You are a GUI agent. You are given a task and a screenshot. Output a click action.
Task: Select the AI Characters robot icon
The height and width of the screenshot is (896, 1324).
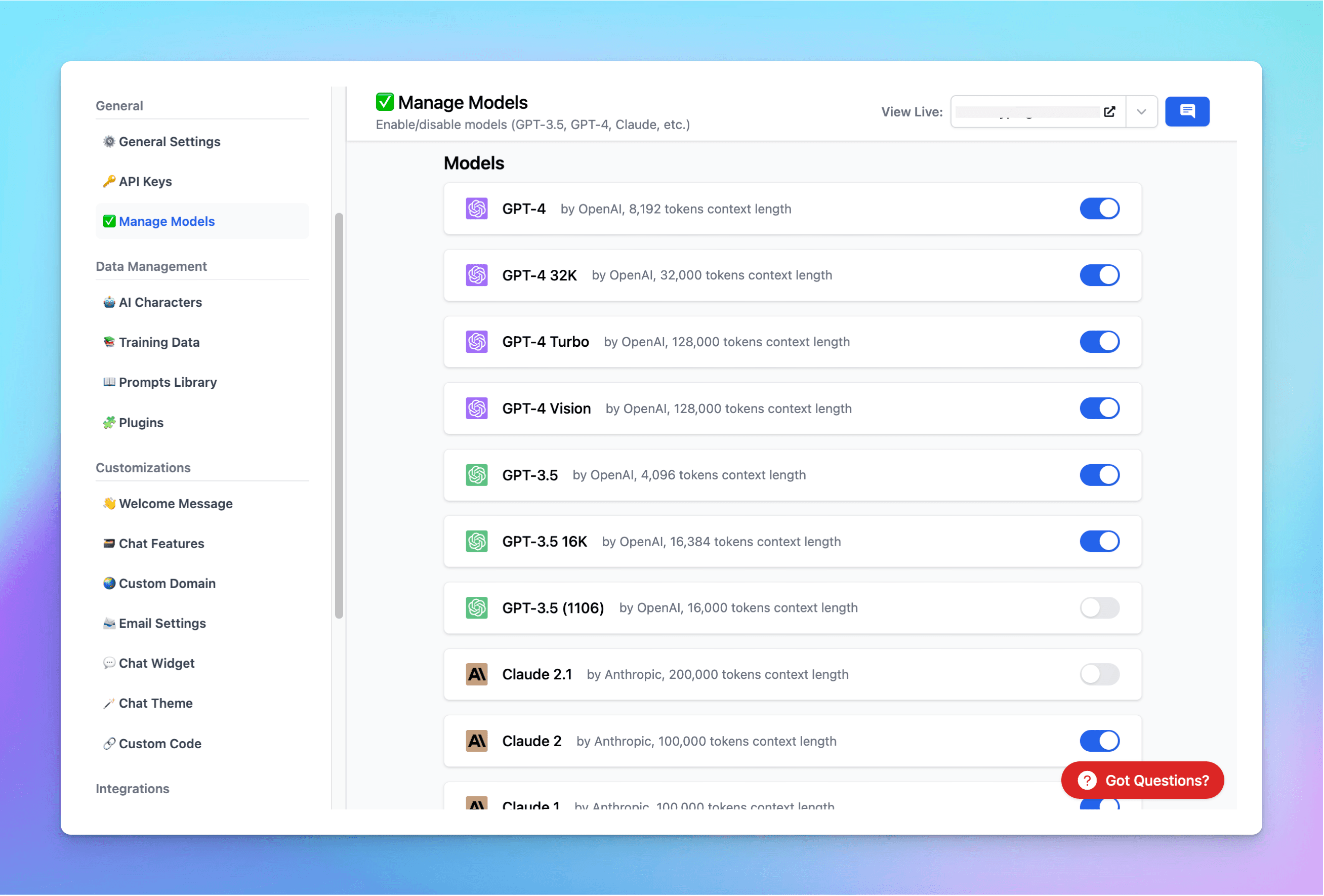pos(109,302)
